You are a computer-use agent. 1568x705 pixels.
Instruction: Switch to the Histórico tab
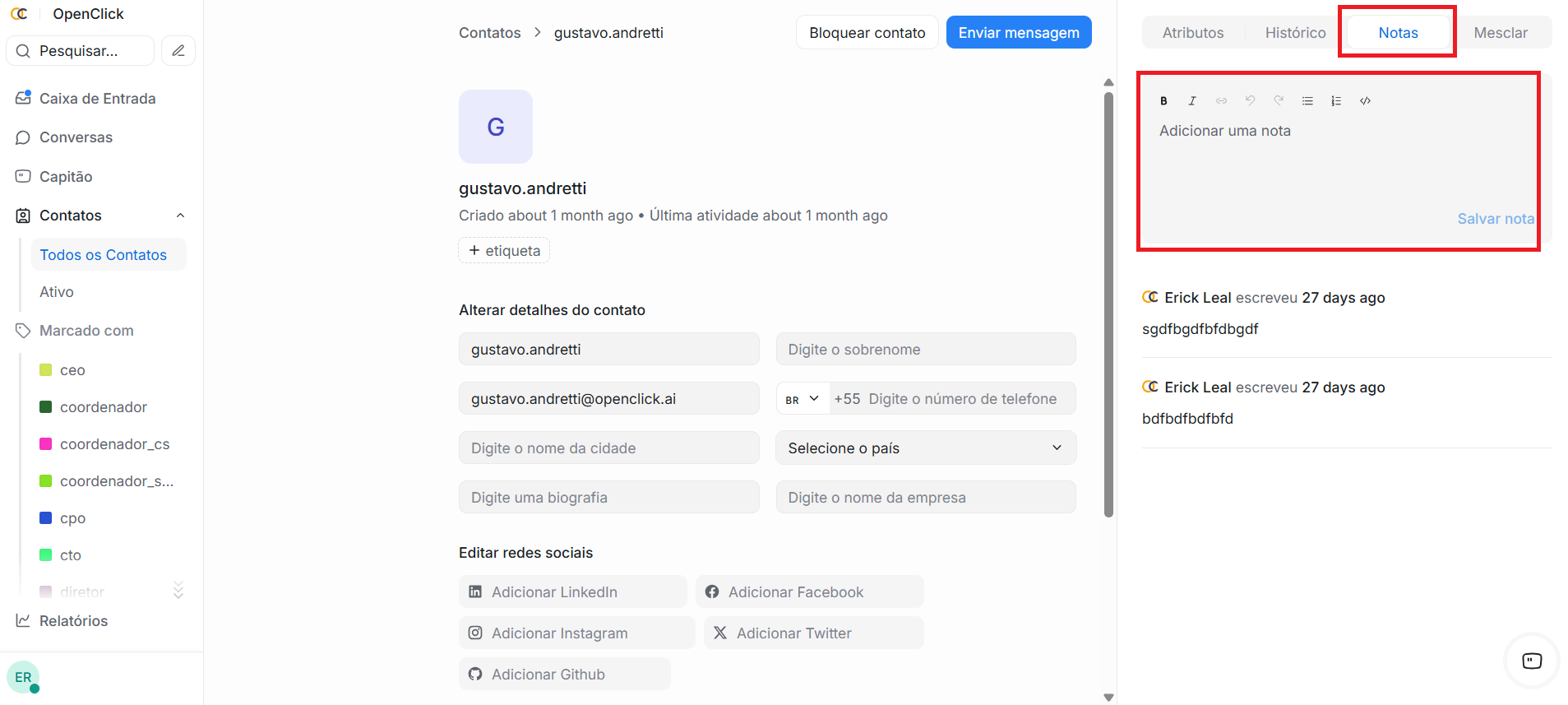pyautogui.click(x=1295, y=33)
